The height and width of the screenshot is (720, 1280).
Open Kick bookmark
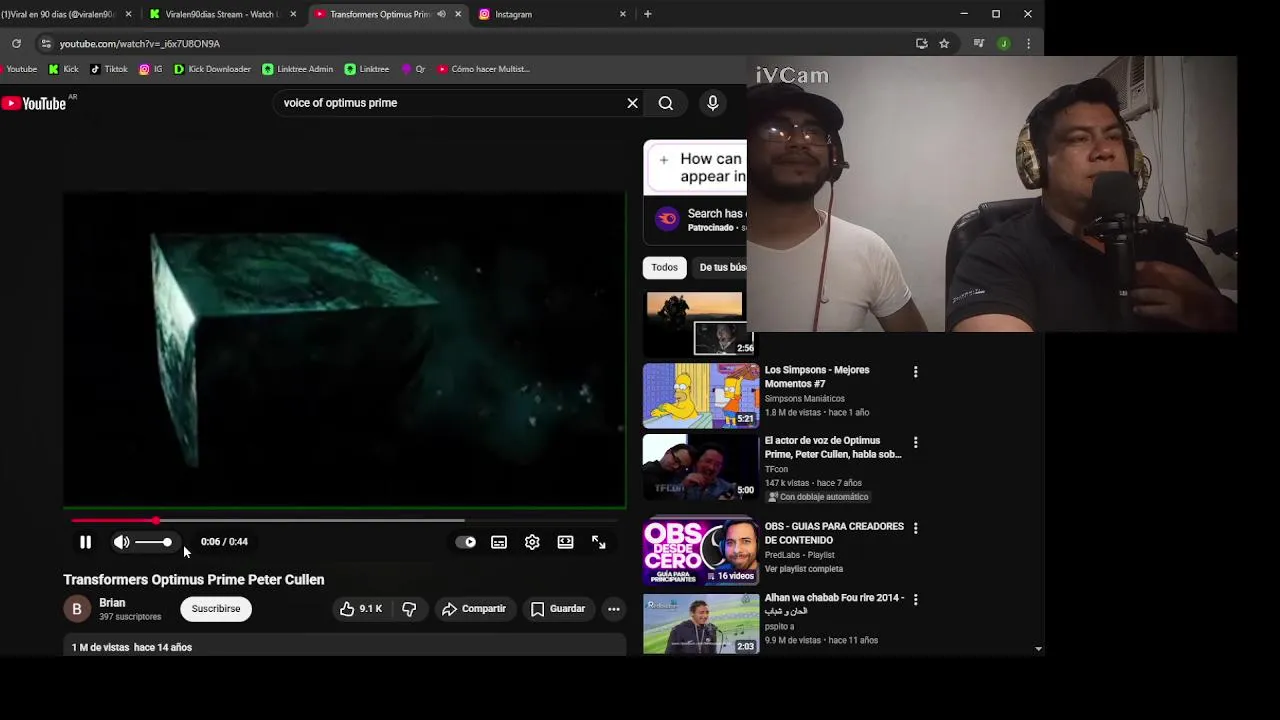(63, 69)
